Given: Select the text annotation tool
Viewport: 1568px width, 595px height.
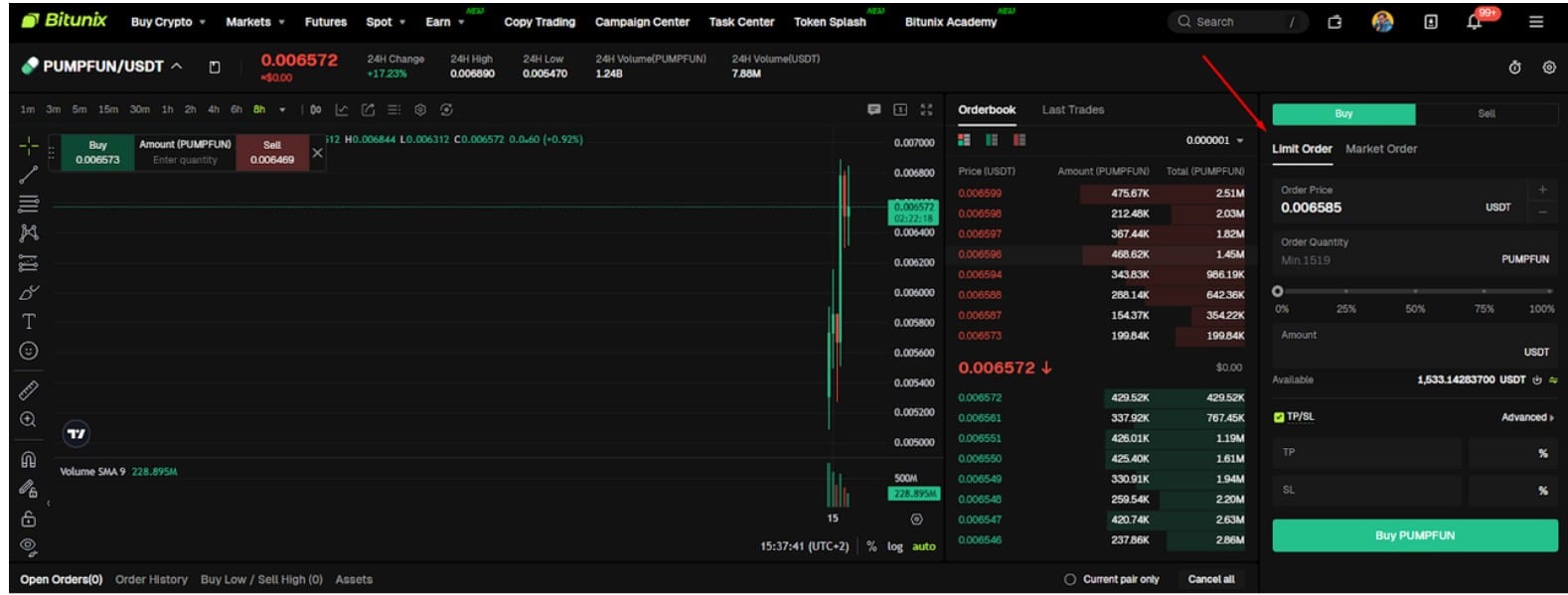Looking at the screenshot, I should (x=29, y=322).
